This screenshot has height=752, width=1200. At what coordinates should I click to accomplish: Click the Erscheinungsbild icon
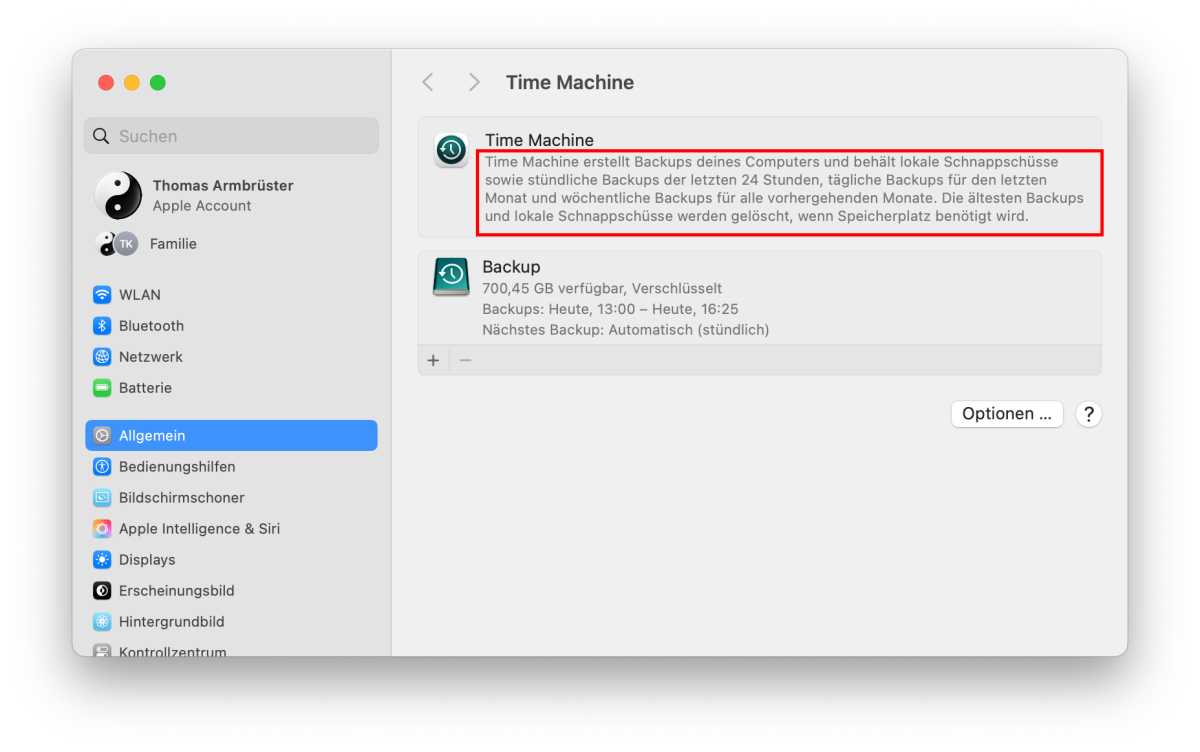pyautogui.click(x=102, y=591)
